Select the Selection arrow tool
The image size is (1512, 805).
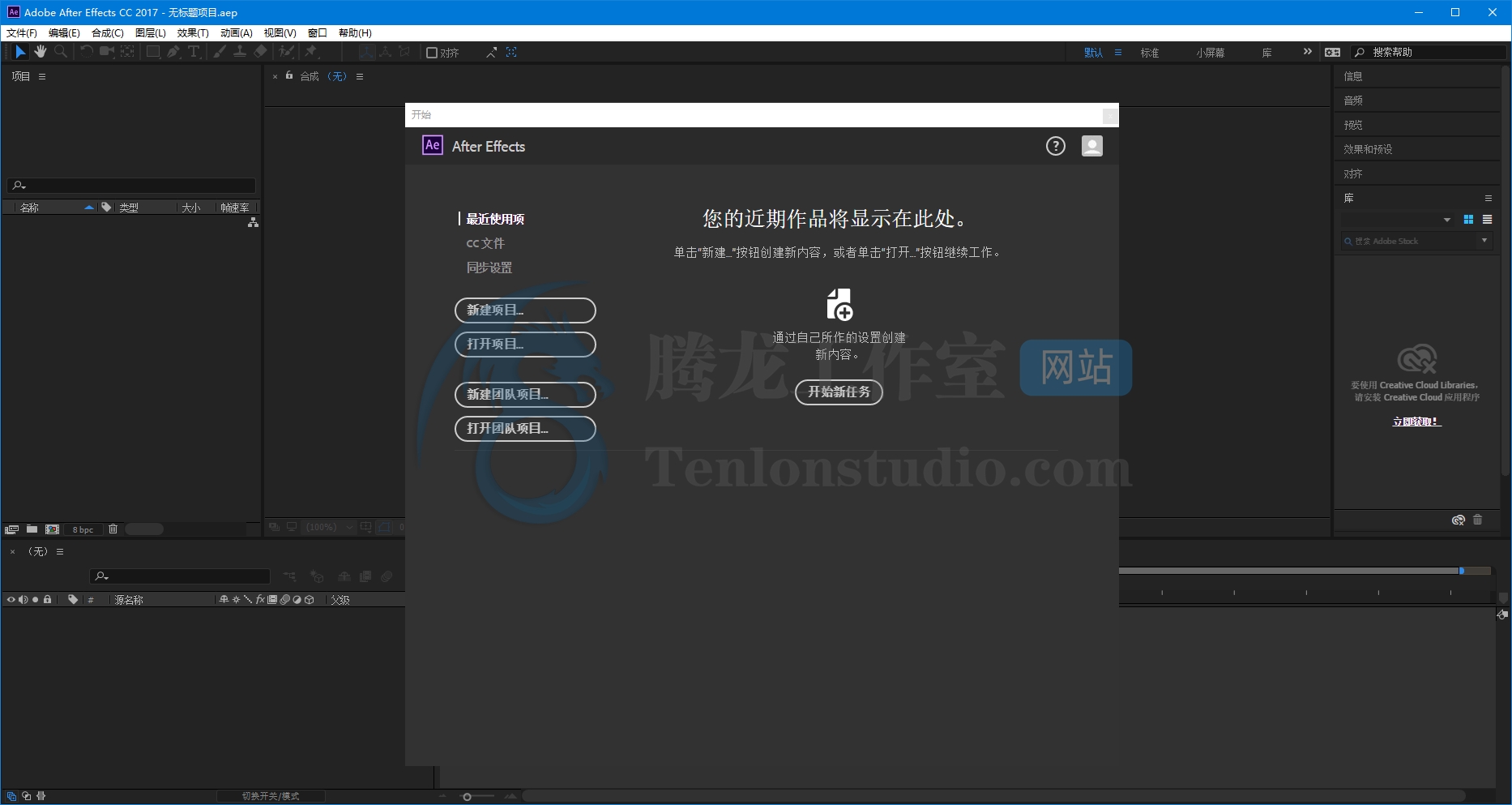[x=20, y=52]
